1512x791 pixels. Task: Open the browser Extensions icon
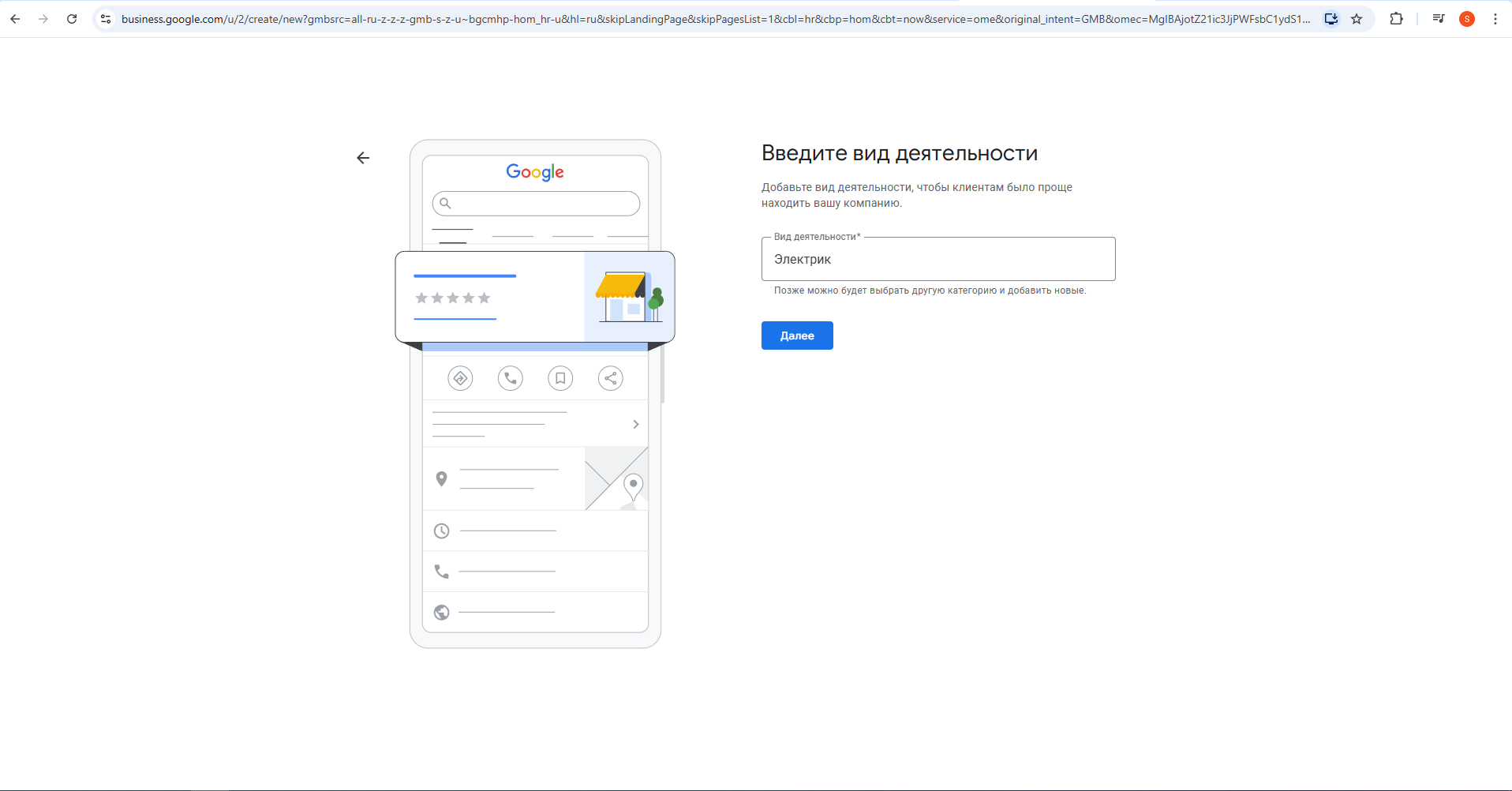pyautogui.click(x=1397, y=19)
